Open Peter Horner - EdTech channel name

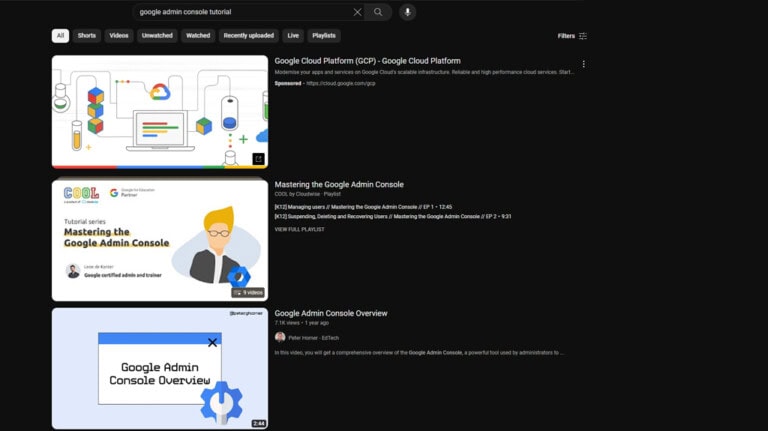pyautogui.click(x=313, y=338)
